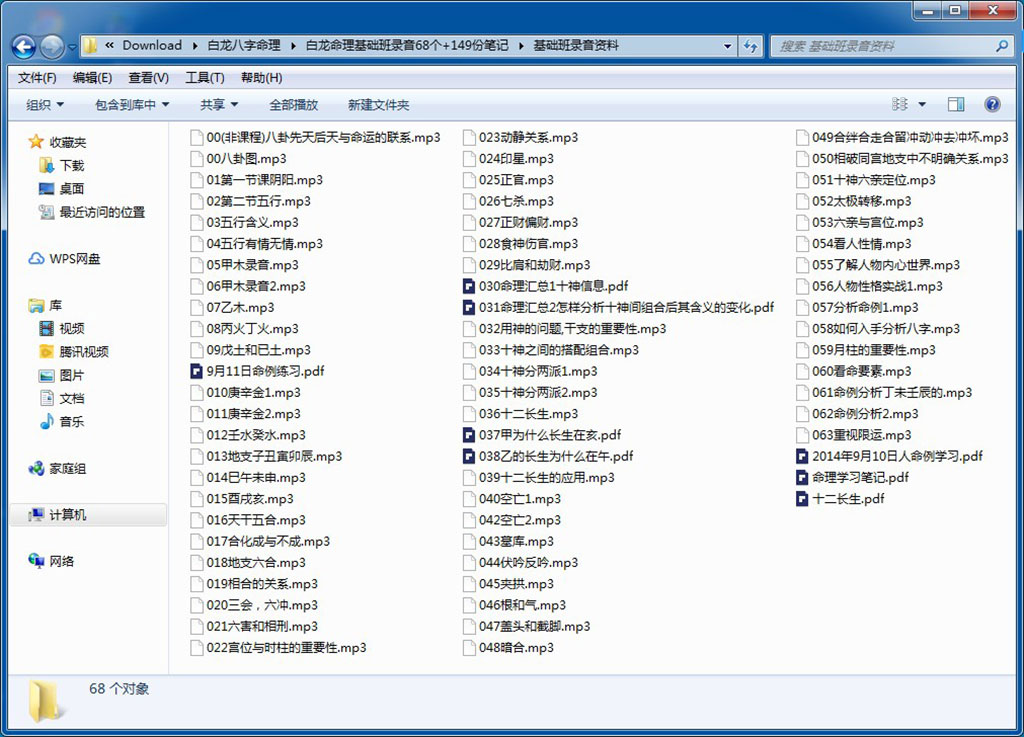Open the 下载 folder icon in sidebar
The image size is (1024, 737).
coord(46,165)
